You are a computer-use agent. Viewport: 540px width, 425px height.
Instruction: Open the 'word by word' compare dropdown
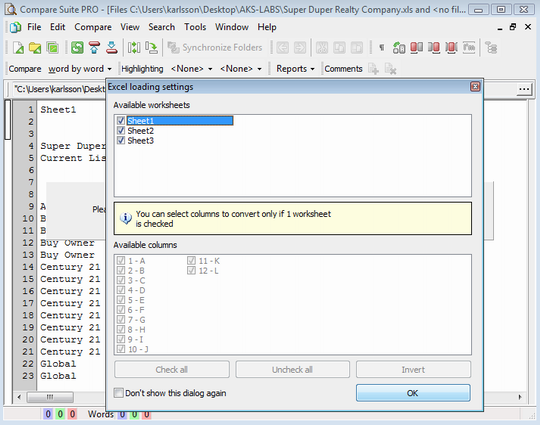point(80,69)
